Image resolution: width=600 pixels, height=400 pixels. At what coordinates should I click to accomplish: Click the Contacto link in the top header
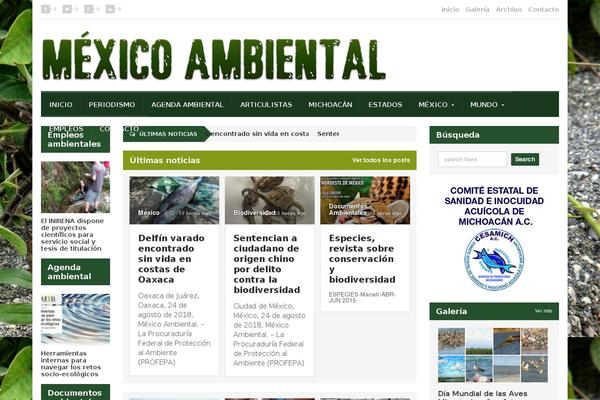[543, 9]
